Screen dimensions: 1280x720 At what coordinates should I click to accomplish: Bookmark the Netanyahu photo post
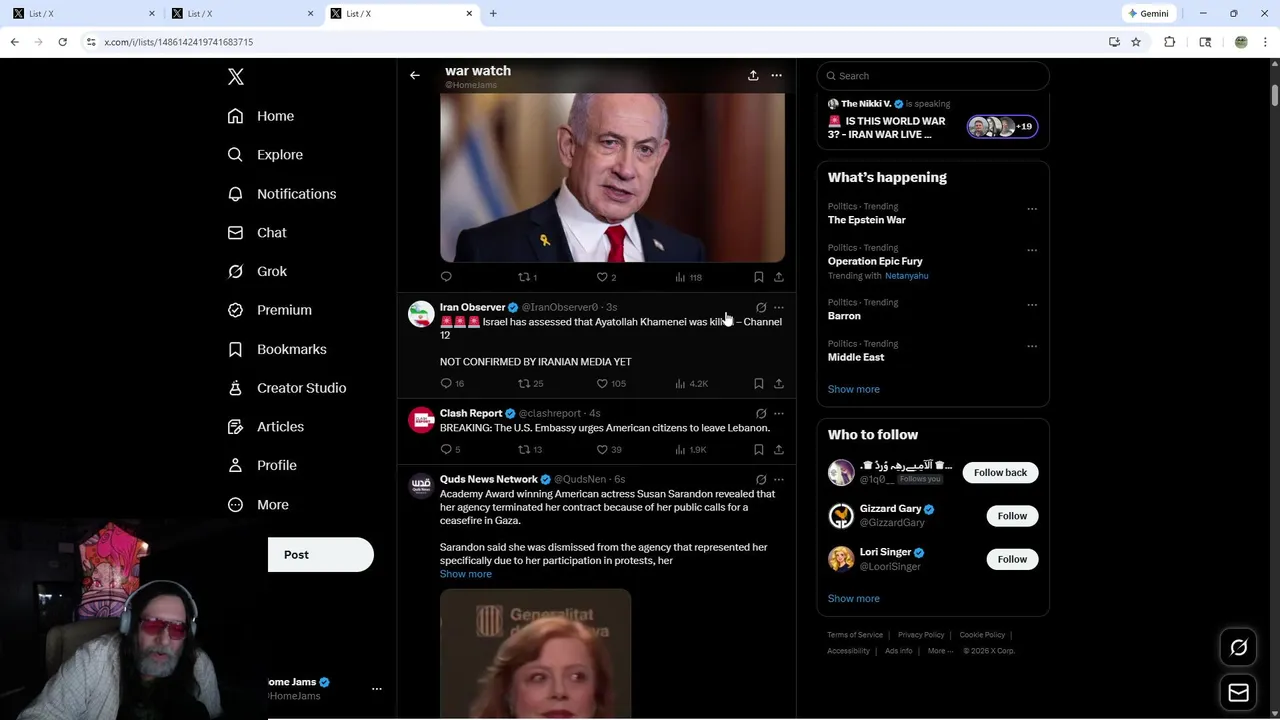point(758,277)
